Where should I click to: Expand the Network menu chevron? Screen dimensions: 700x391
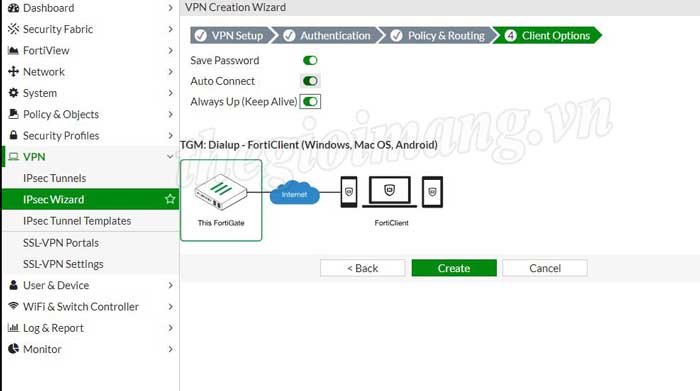[171, 71]
